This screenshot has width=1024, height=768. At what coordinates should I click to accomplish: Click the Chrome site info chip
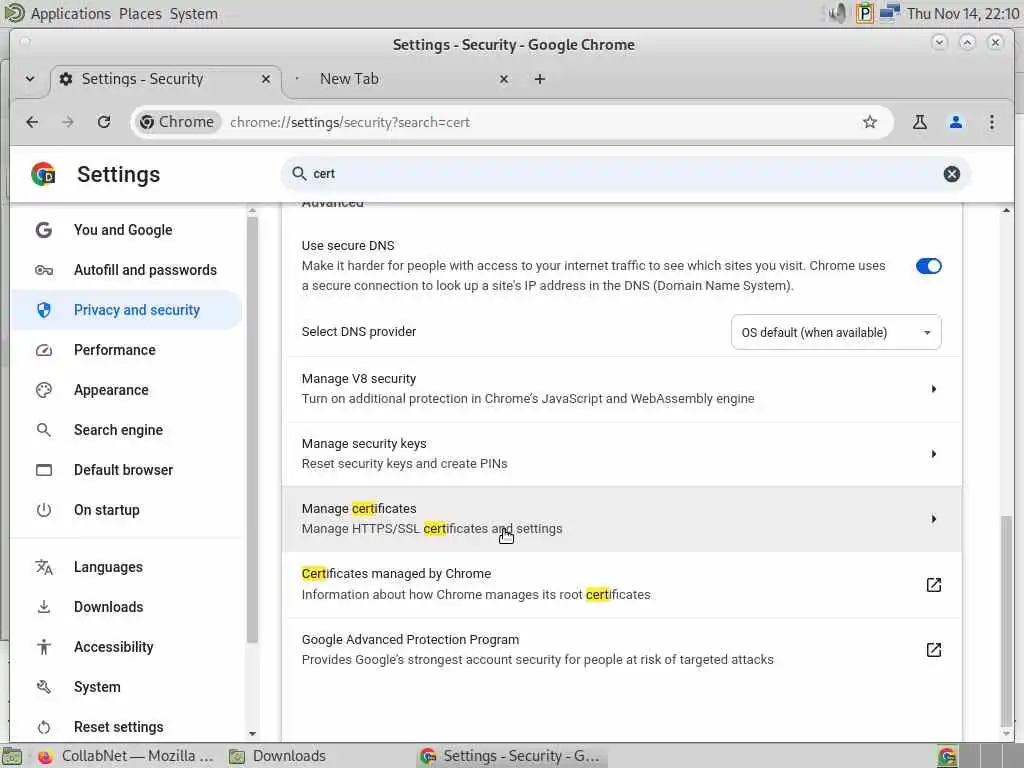177,122
